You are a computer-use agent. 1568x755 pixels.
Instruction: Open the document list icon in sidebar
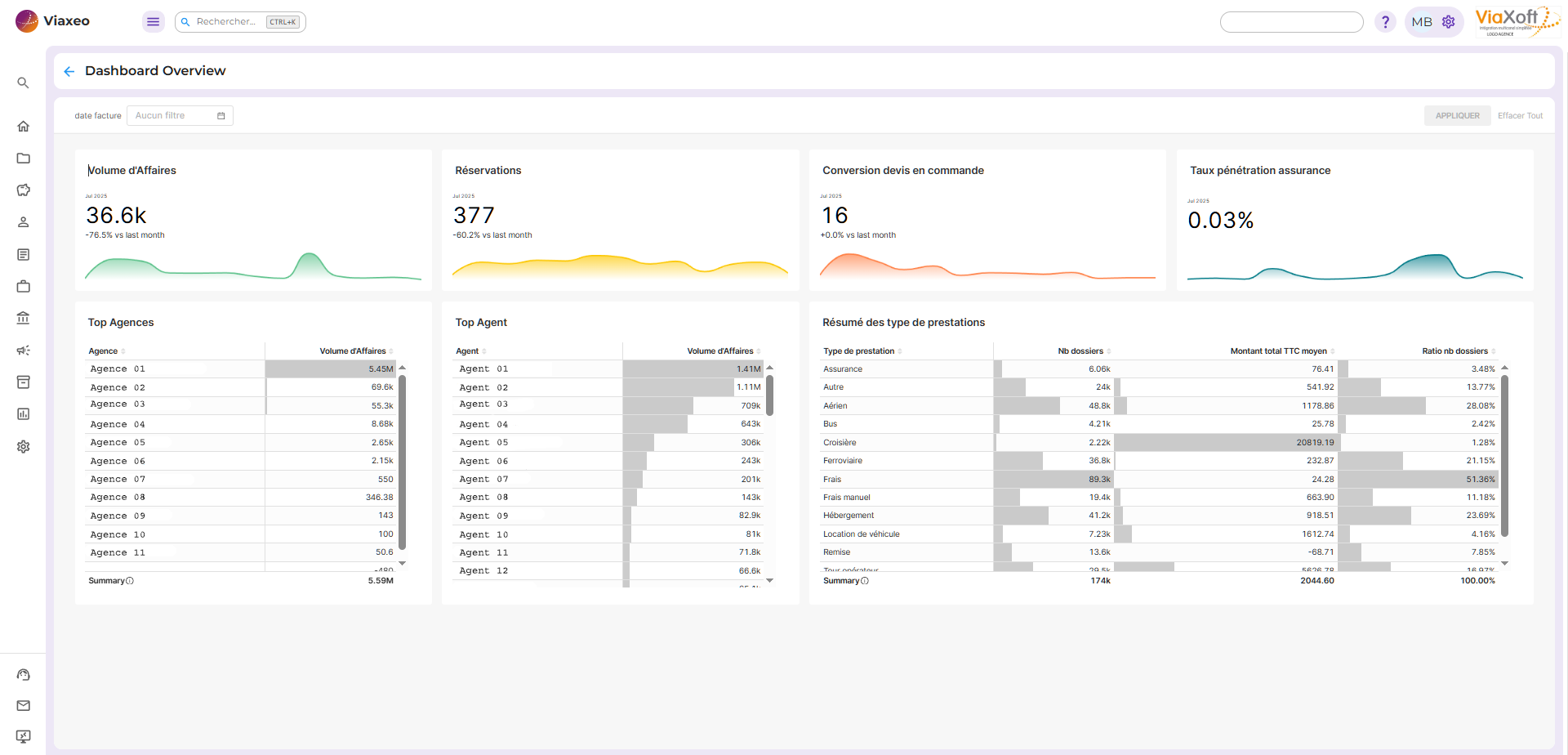23,254
